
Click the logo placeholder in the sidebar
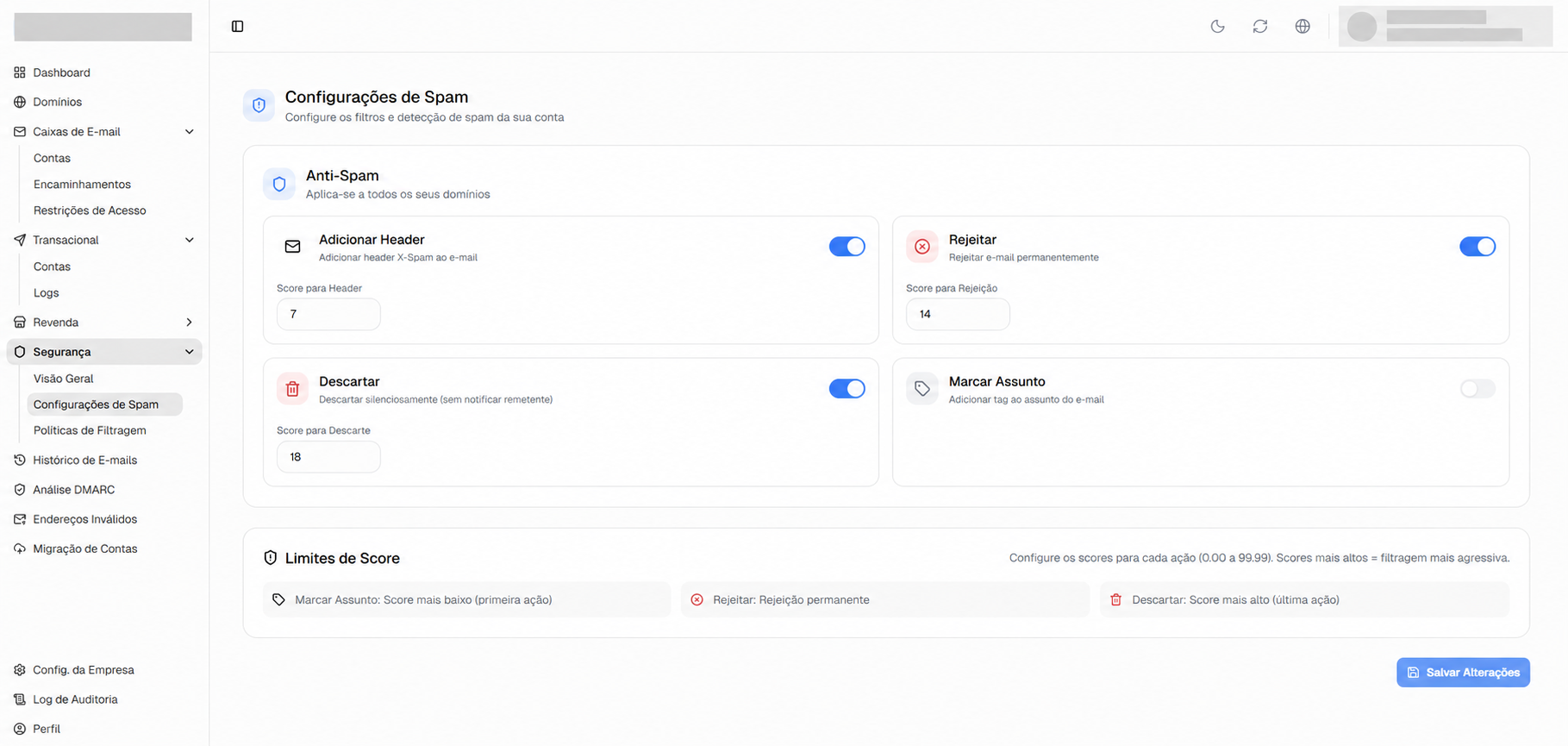pos(103,27)
